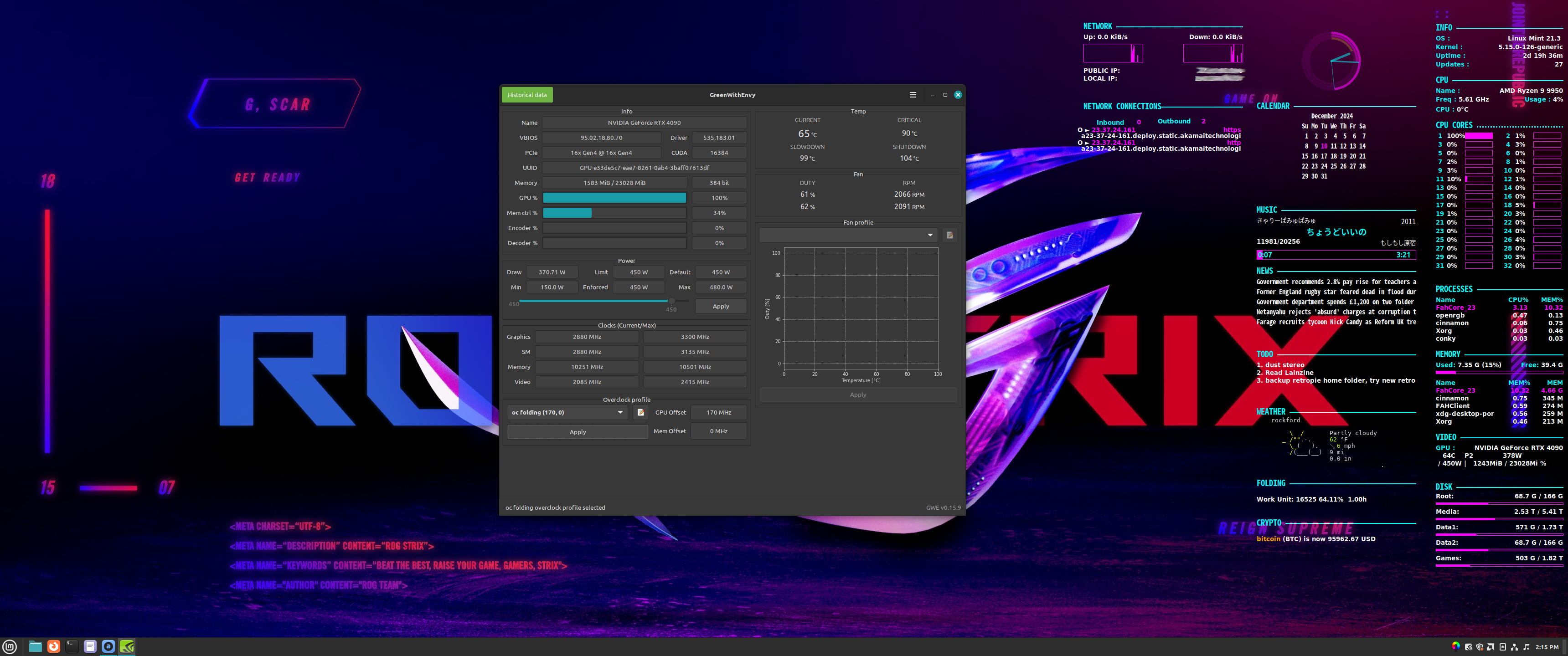The image size is (1568, 656).
Task: Edit the fan profile with the pencil icon
Action: point(949,235)
